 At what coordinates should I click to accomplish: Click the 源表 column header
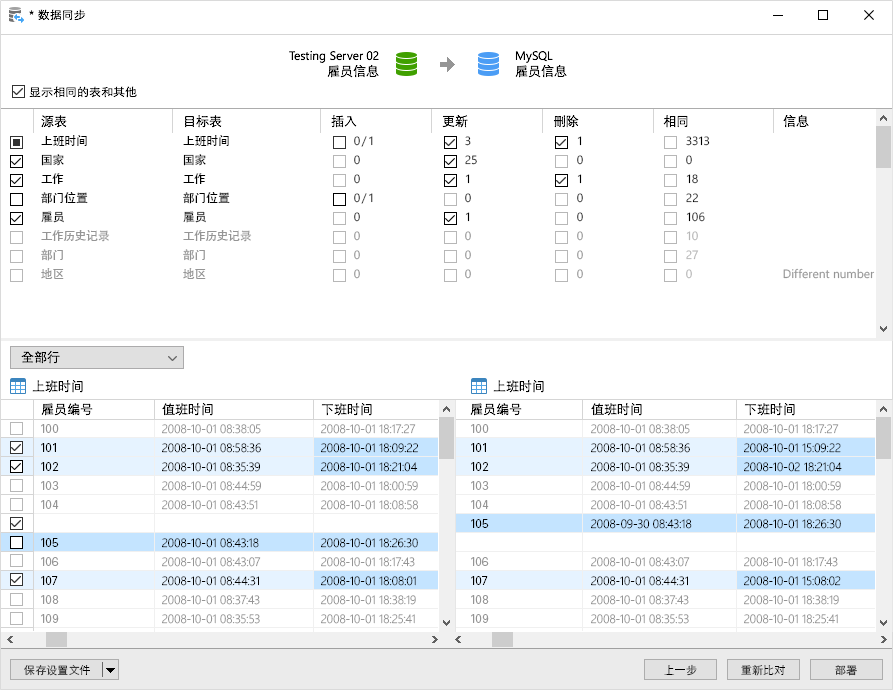(54, 121)
